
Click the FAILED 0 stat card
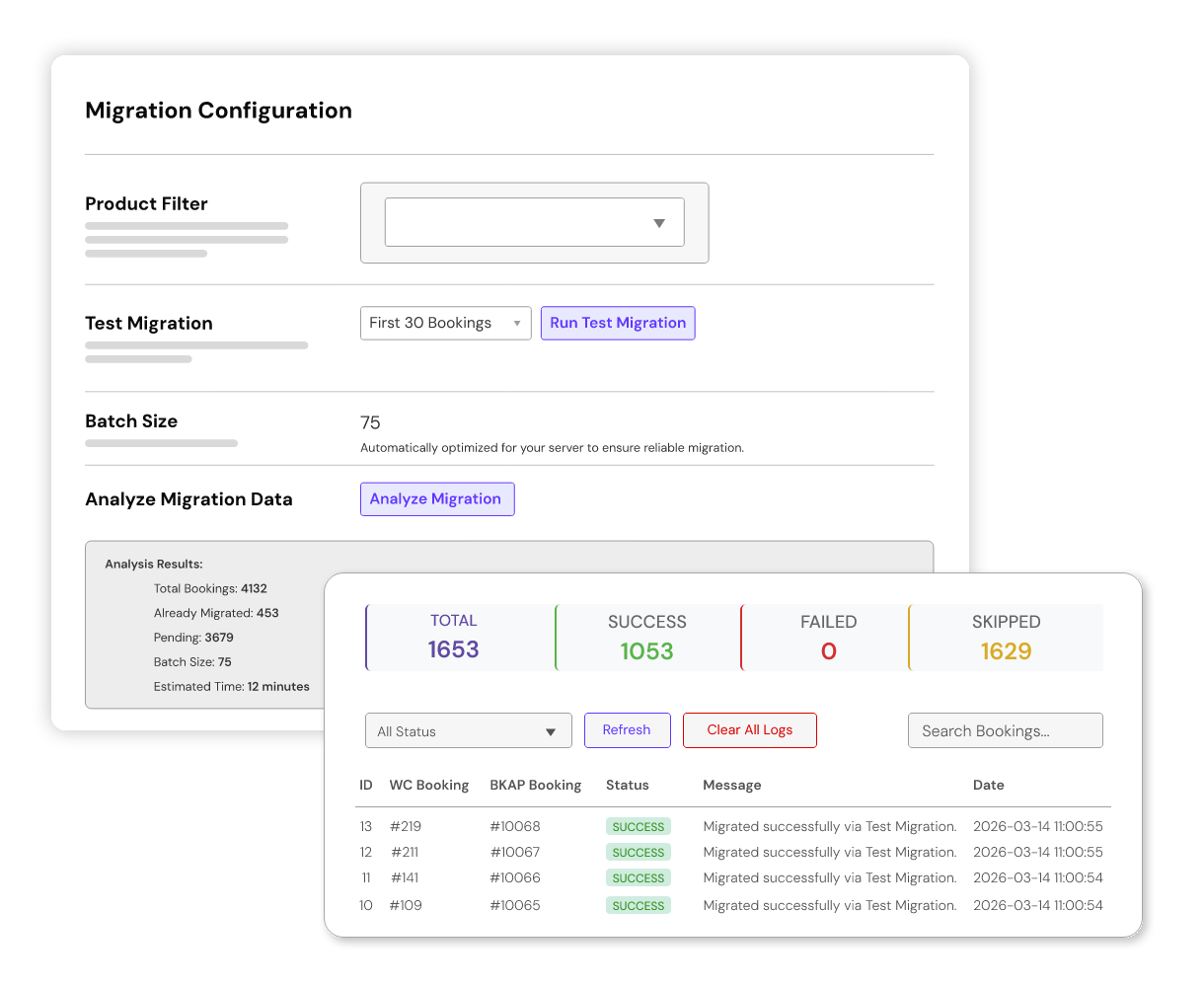(x=824, y=637)
